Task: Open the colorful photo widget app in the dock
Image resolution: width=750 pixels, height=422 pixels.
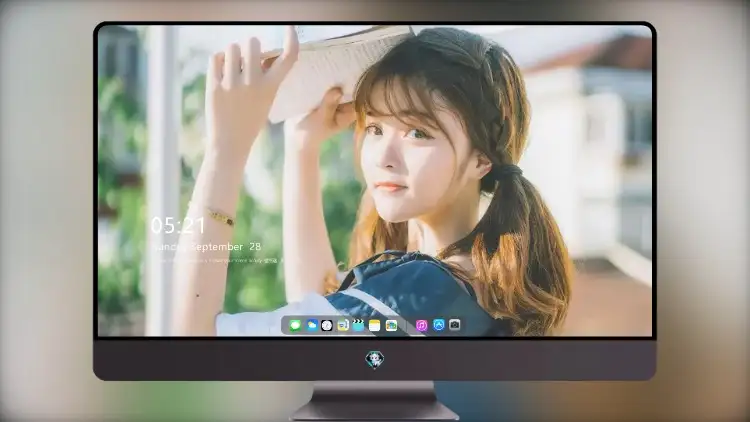Action: (x=391, y=326)
